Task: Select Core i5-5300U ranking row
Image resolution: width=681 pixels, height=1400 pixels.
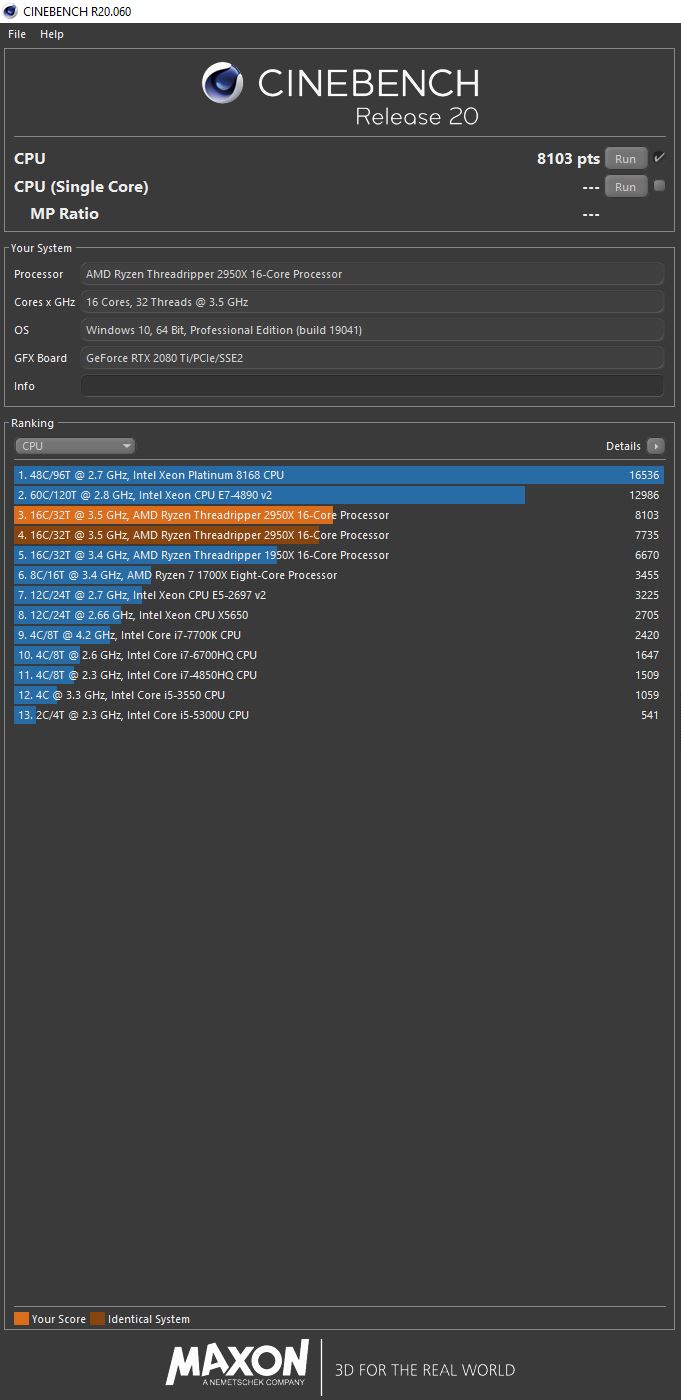Action: coord(339,715)
